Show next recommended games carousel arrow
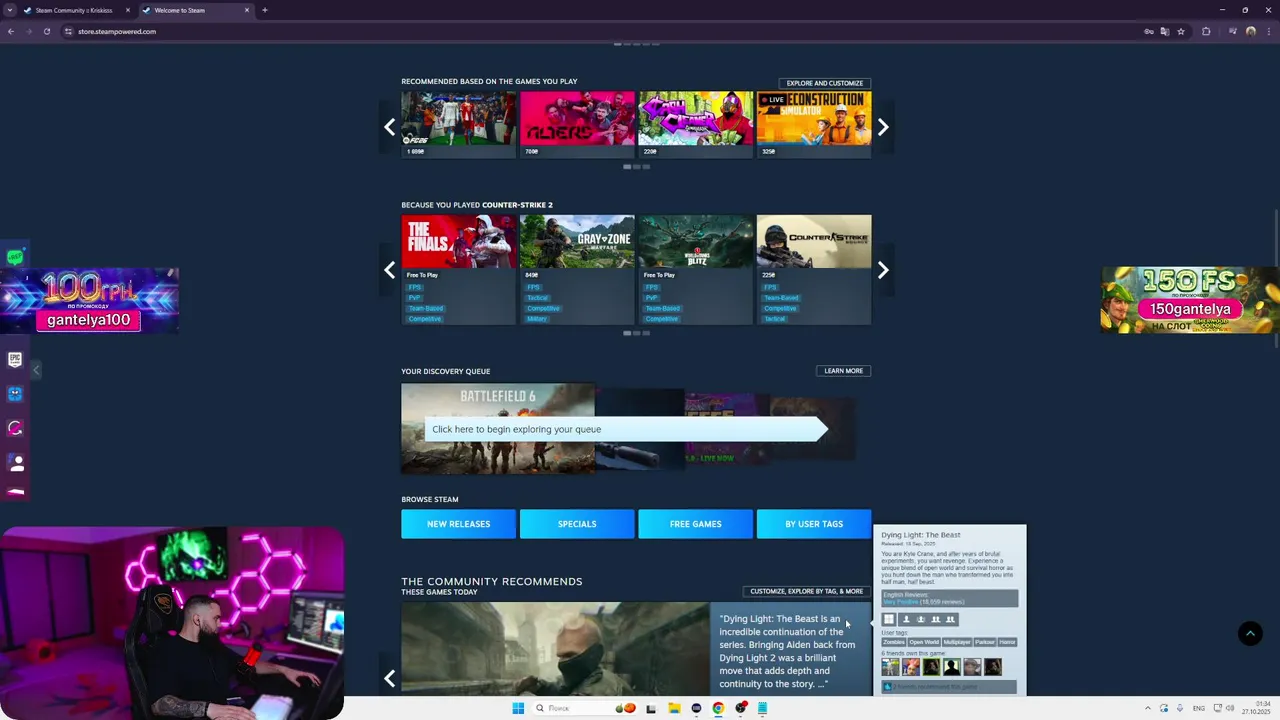The image size is (1280, 720). click(883, 127)
